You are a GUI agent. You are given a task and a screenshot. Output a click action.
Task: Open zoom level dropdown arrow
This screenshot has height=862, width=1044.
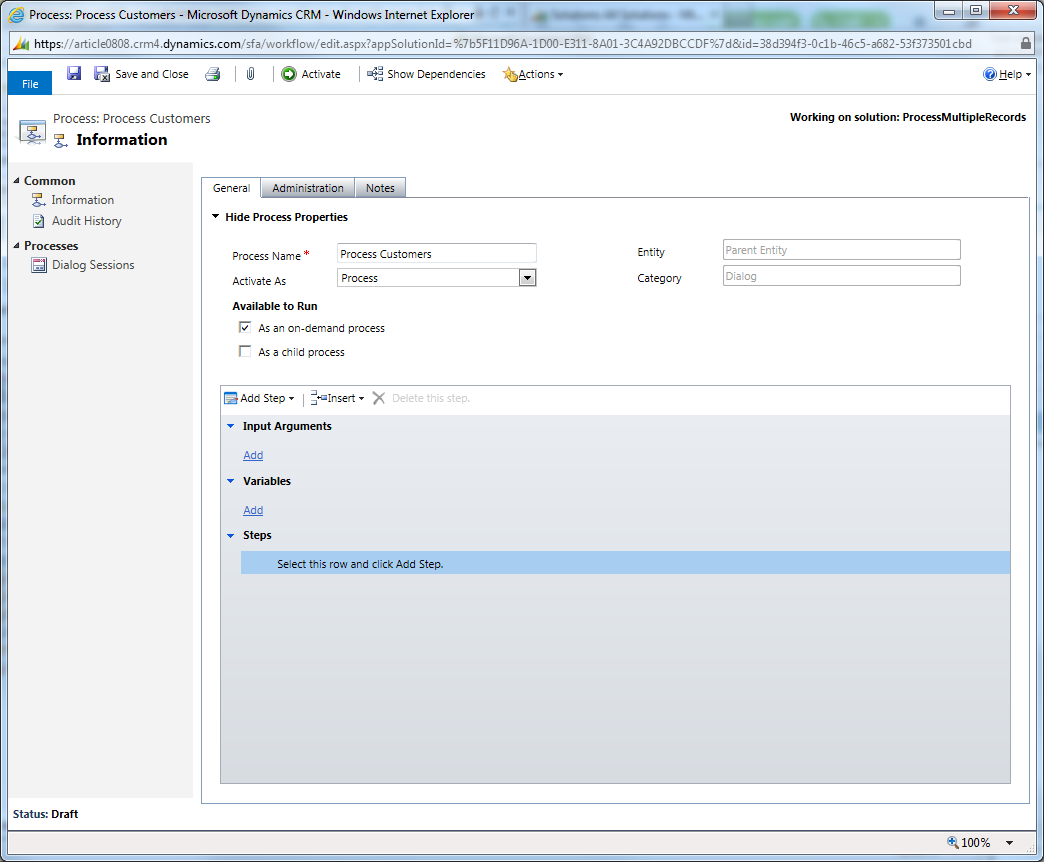tap(1010, 843)
